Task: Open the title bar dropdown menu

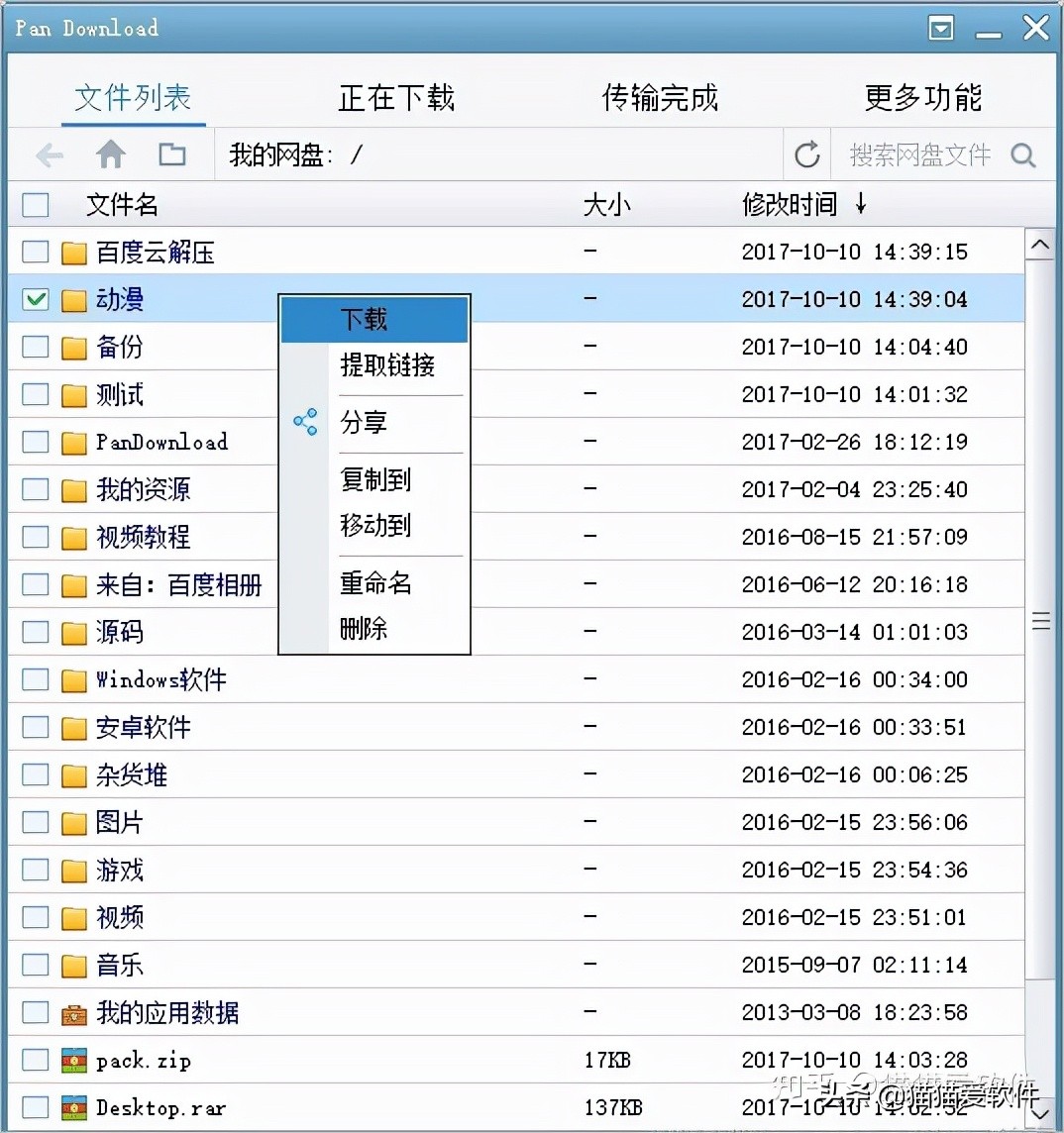Action: click(940, 28)
